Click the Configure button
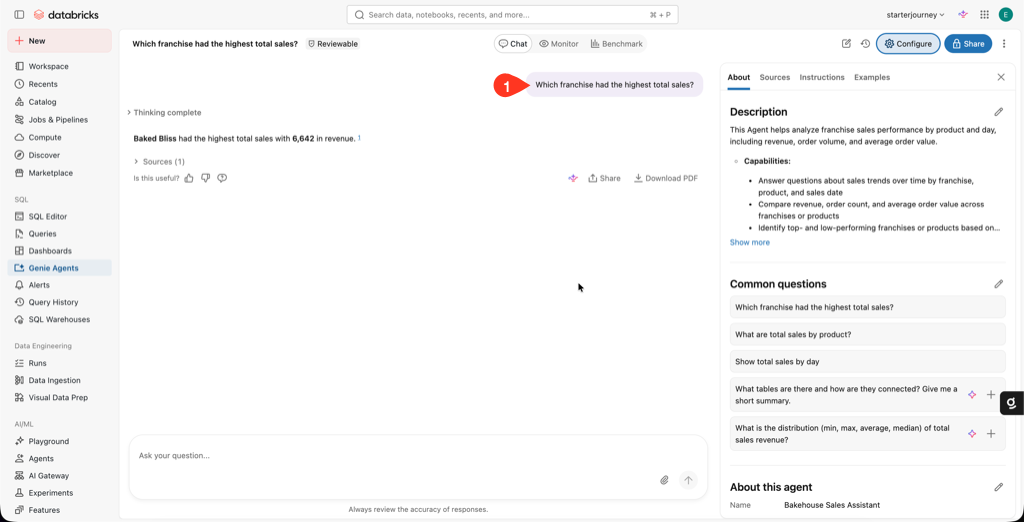1024x522 pixels. pyautogui.click(x=908, y=44)
